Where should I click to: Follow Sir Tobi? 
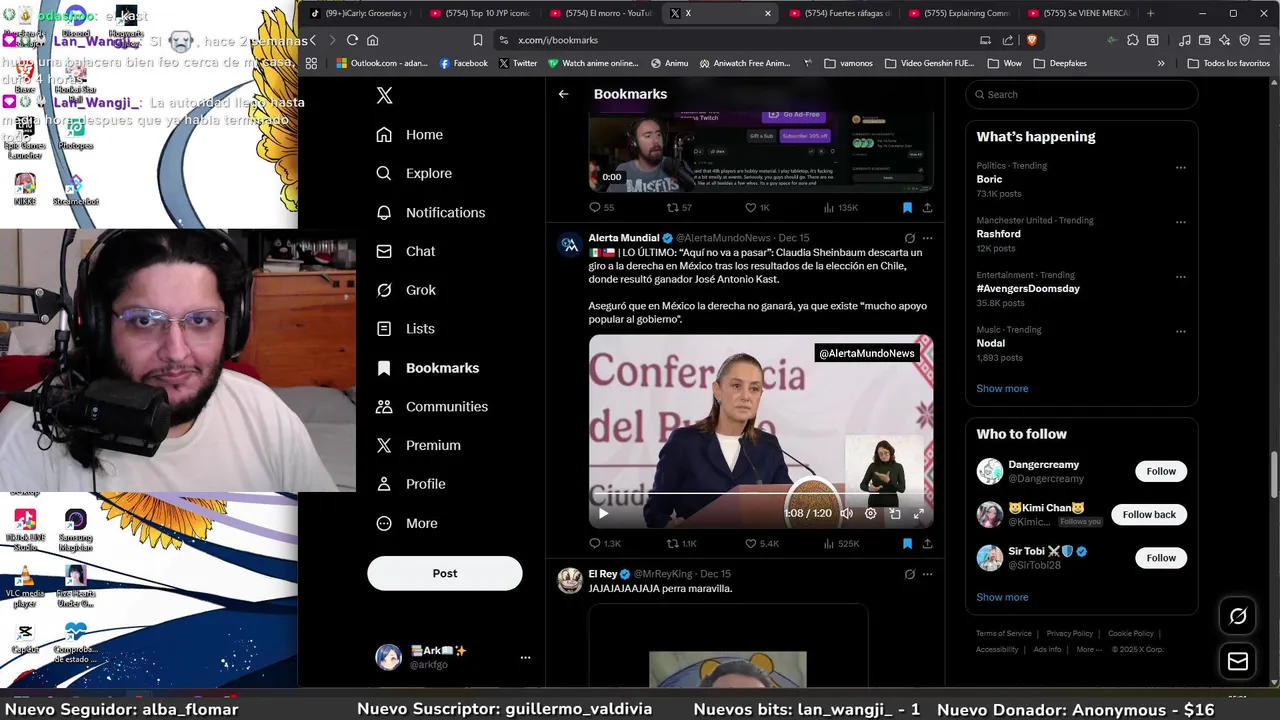1161,558
